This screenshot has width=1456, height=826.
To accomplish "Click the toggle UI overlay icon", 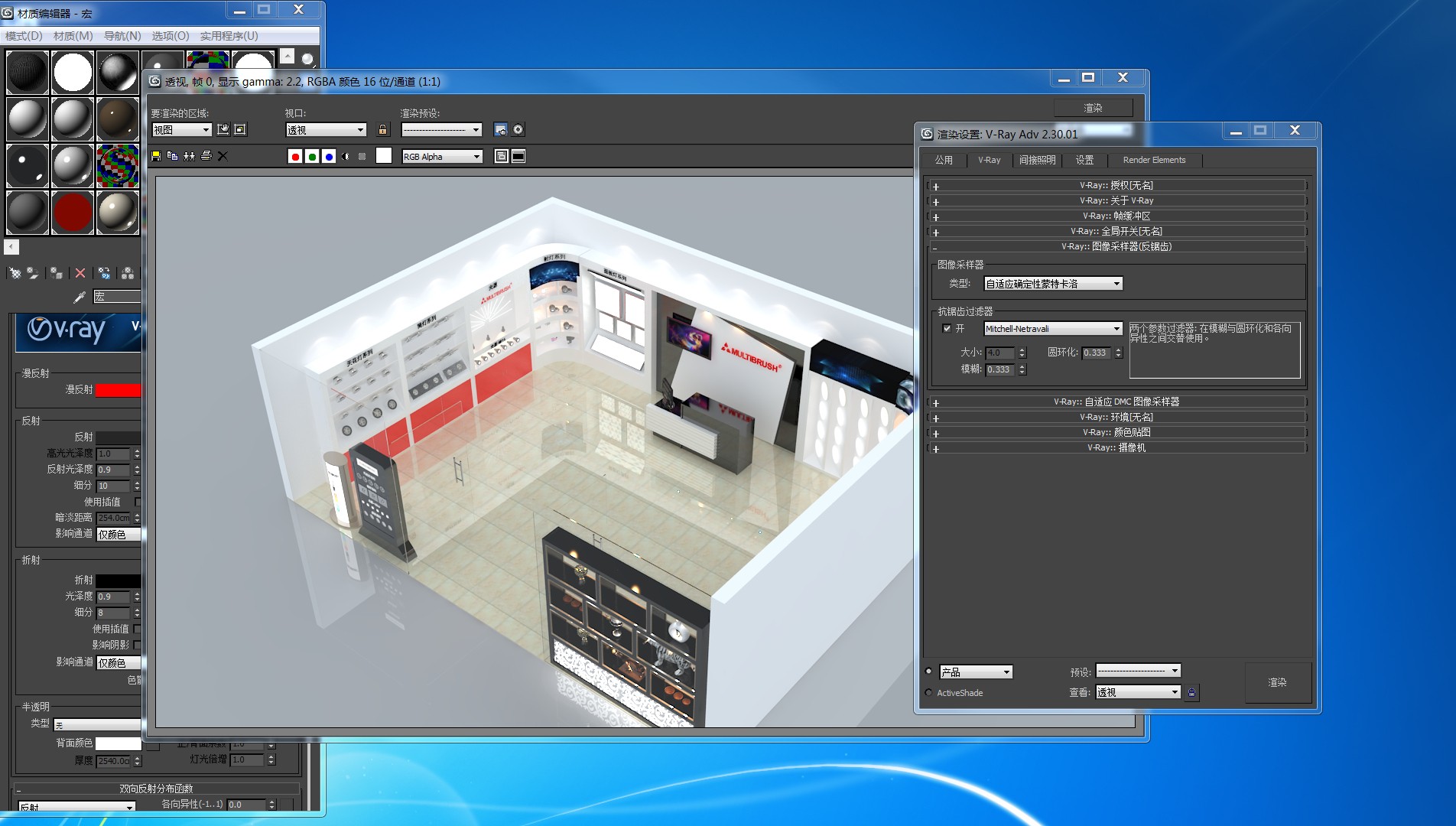I will click(502, 156).
